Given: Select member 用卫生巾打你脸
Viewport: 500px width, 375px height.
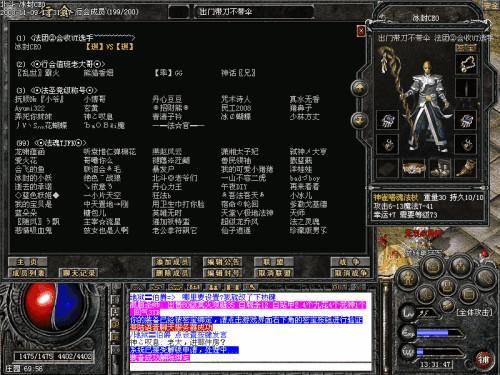Looking at the screenshot, I should [178, 204].
